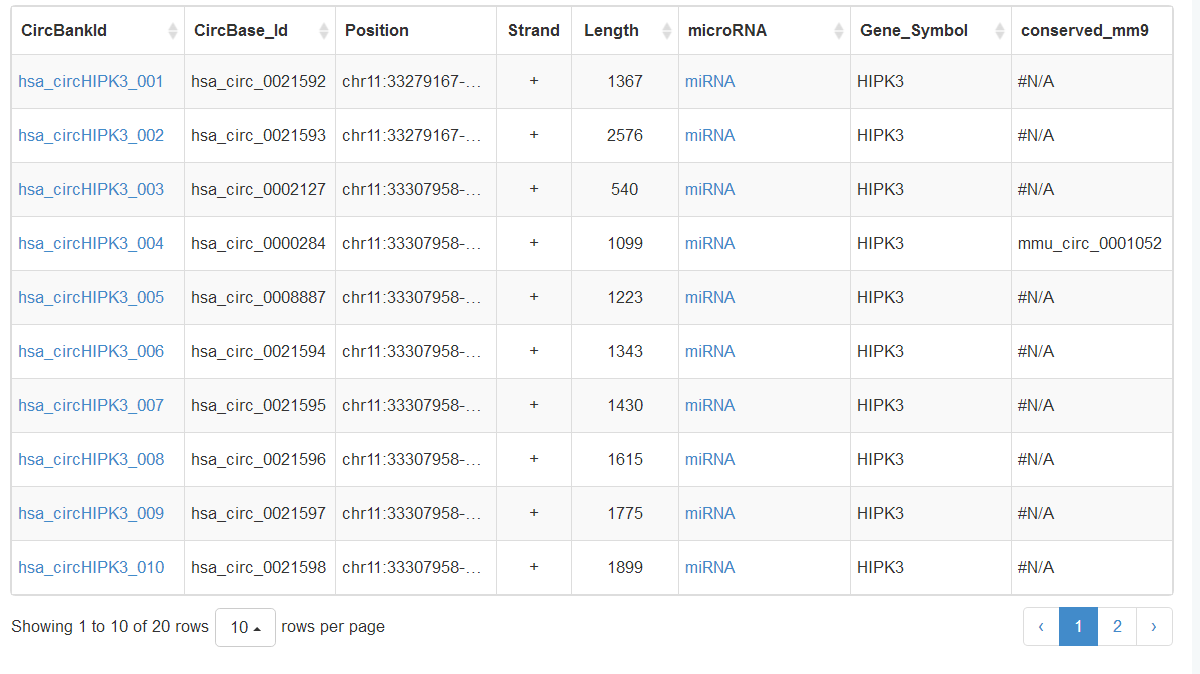
Task: Go to next page chevron
Action: pos(1154,627)
